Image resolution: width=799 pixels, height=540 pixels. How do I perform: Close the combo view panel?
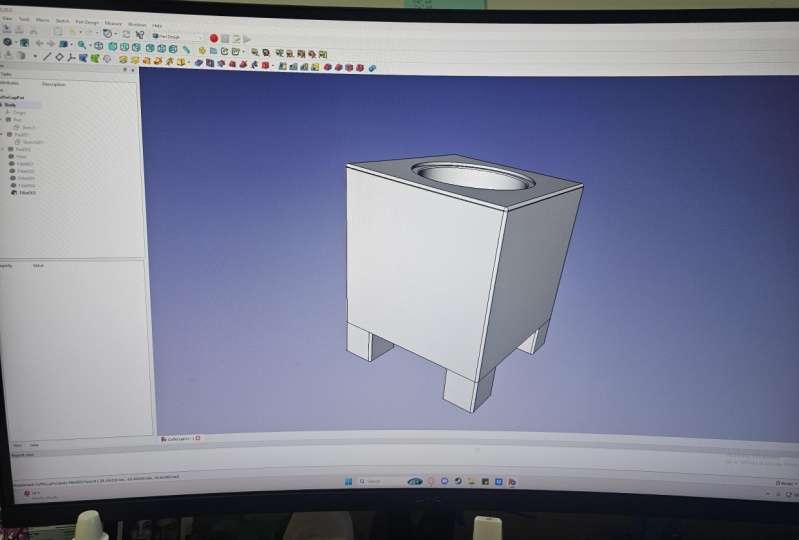(x=133, y=70)
